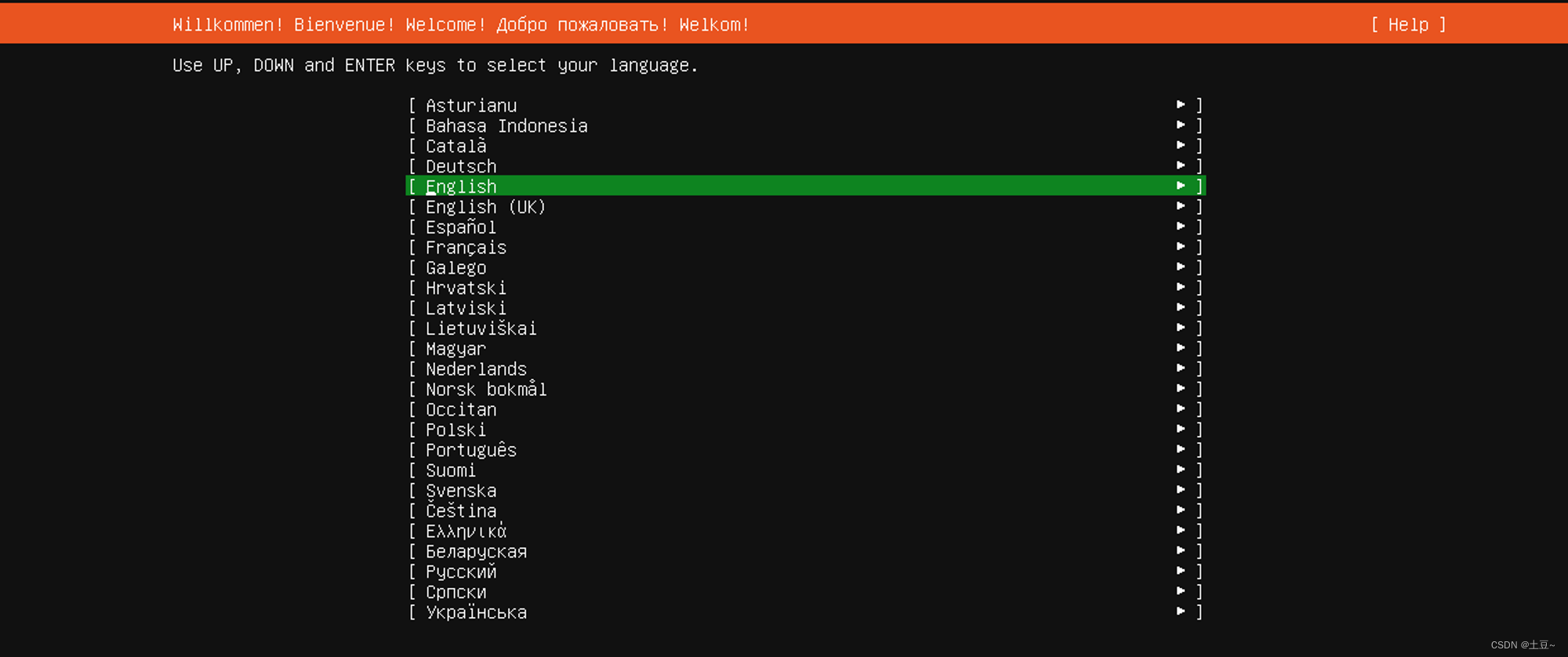Click arrow icon on Norsk bokmål row
1568x657 pixels.
(x=1181, y=388)
